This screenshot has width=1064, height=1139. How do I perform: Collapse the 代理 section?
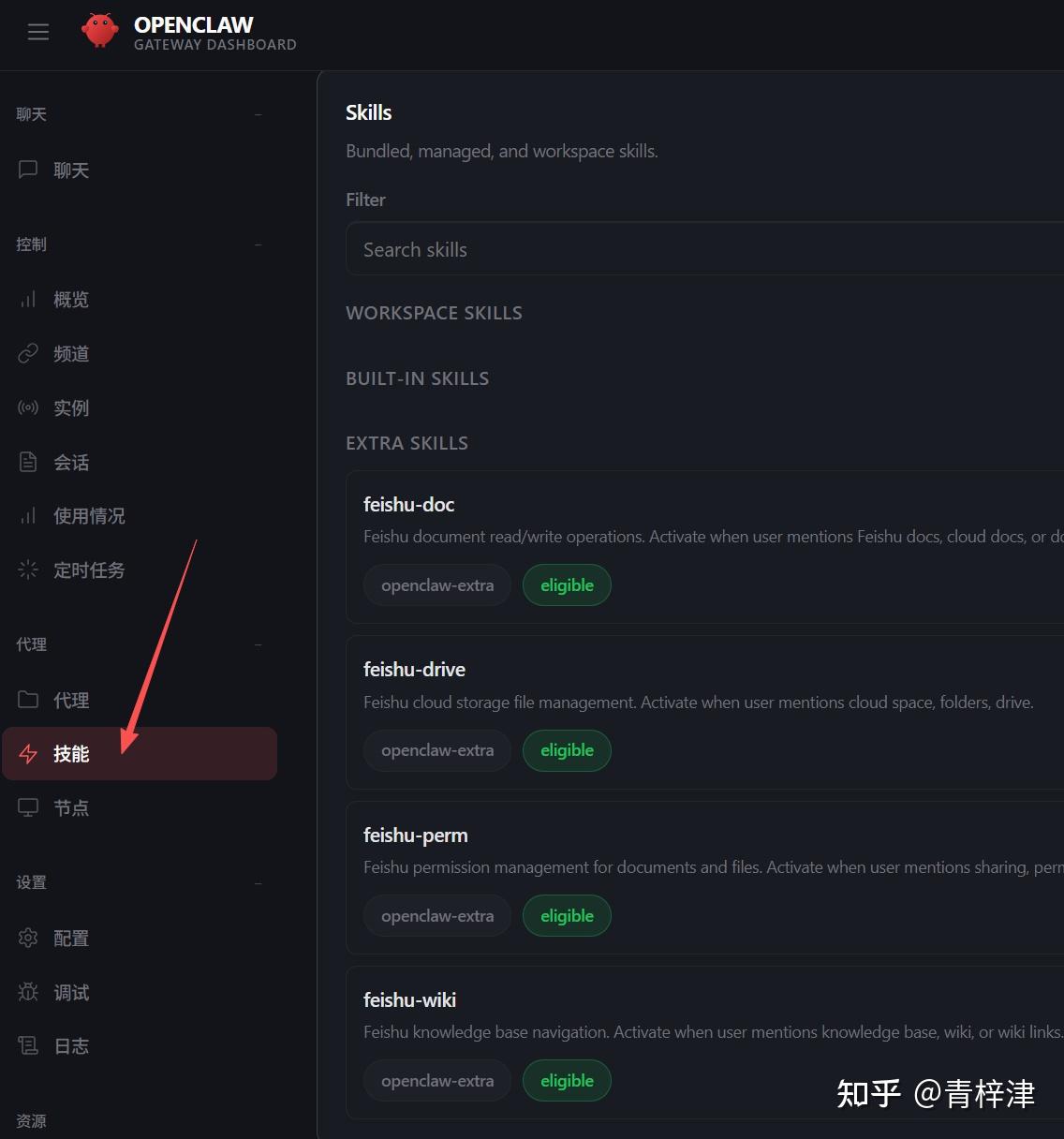point(259,644)
